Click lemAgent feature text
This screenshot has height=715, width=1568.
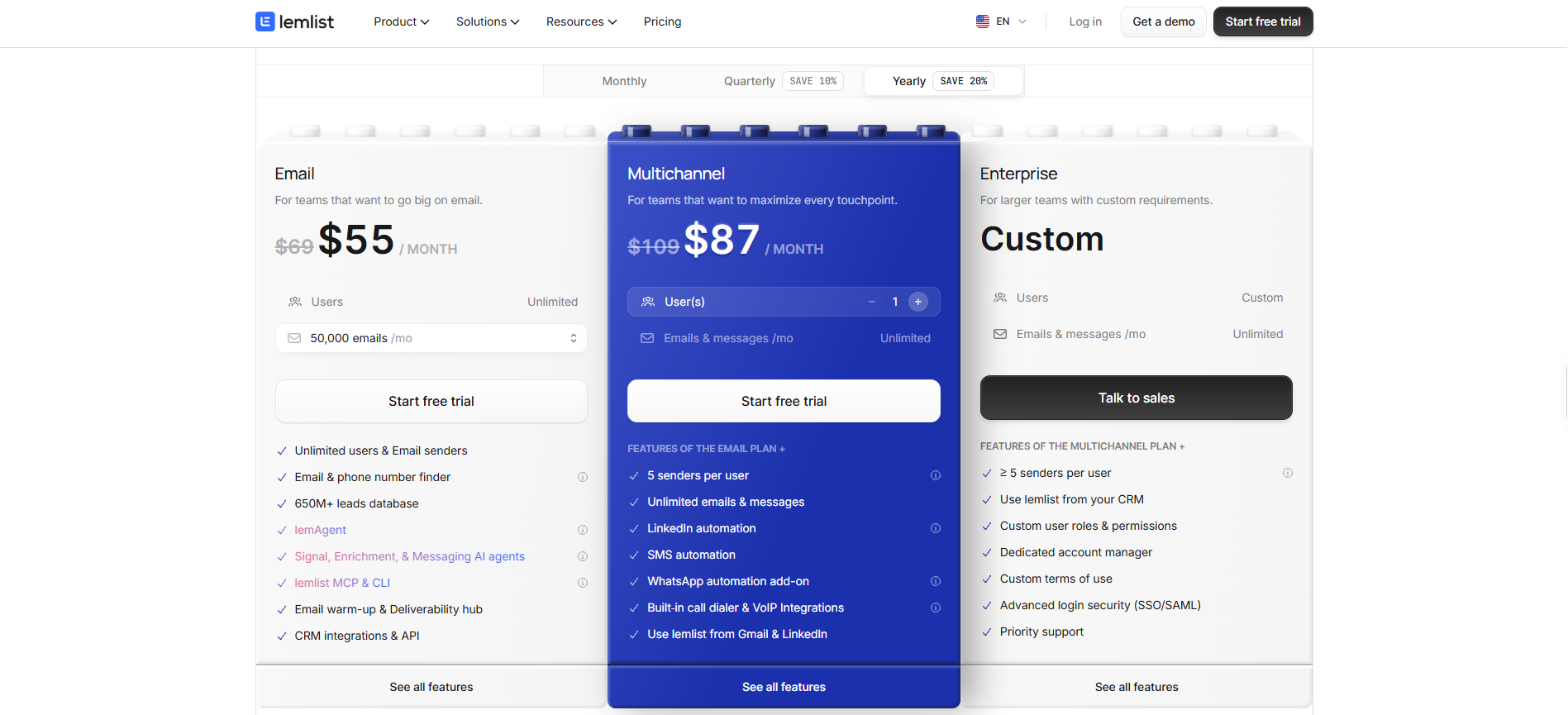point(321,530)
